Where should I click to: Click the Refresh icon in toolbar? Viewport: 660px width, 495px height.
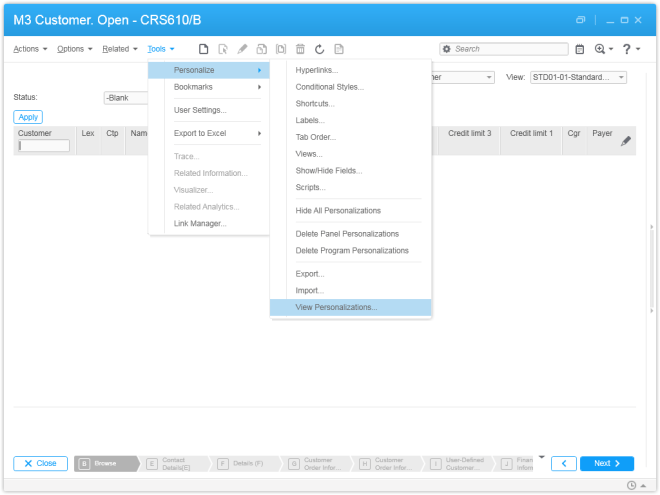coord(319,49)
